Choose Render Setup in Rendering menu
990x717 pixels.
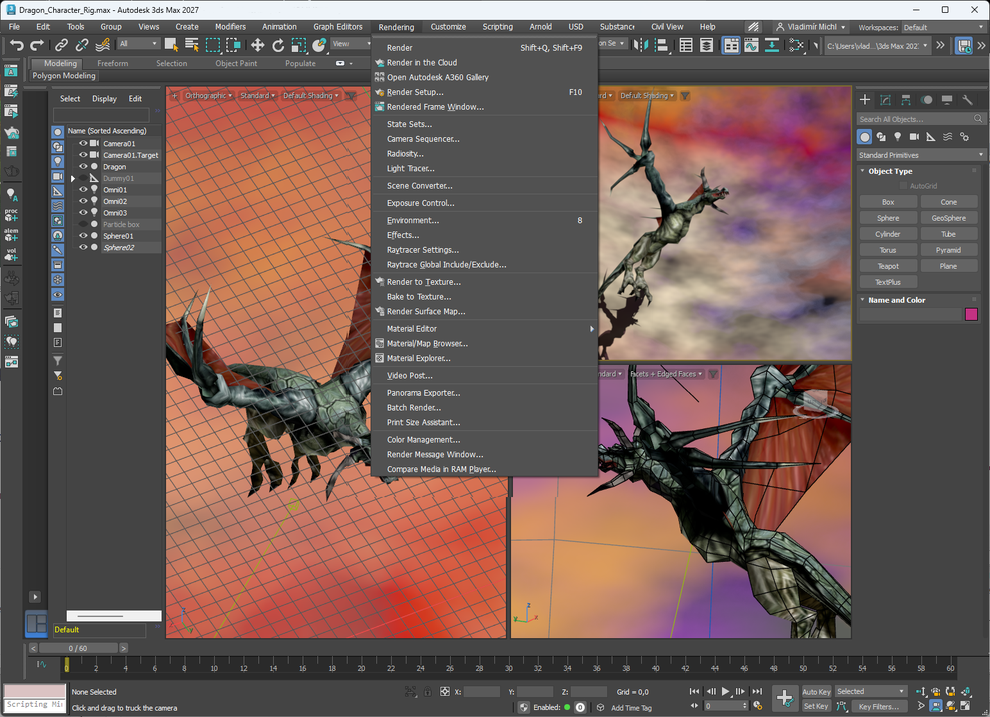coord(484,92)
